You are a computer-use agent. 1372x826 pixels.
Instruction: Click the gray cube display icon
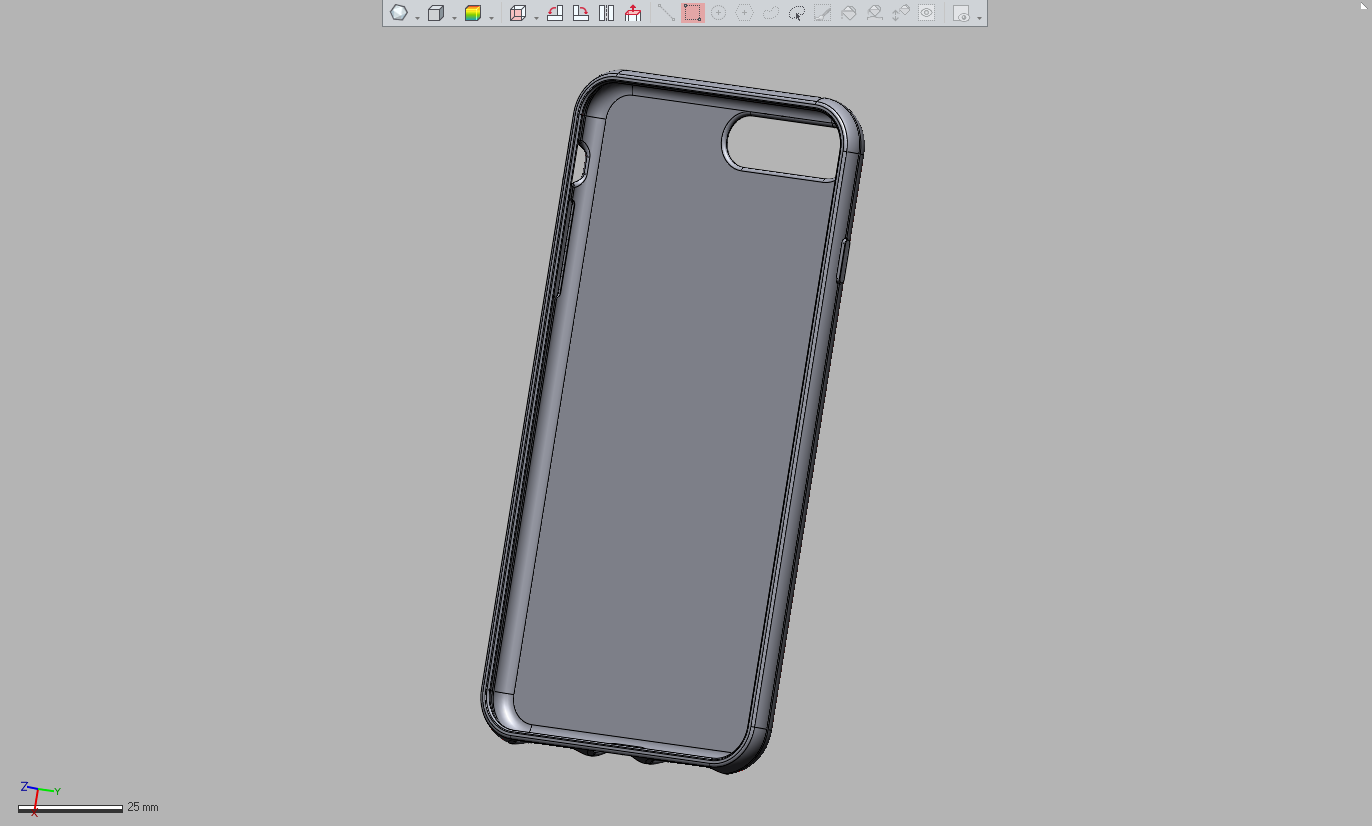(x=435, y=13)
